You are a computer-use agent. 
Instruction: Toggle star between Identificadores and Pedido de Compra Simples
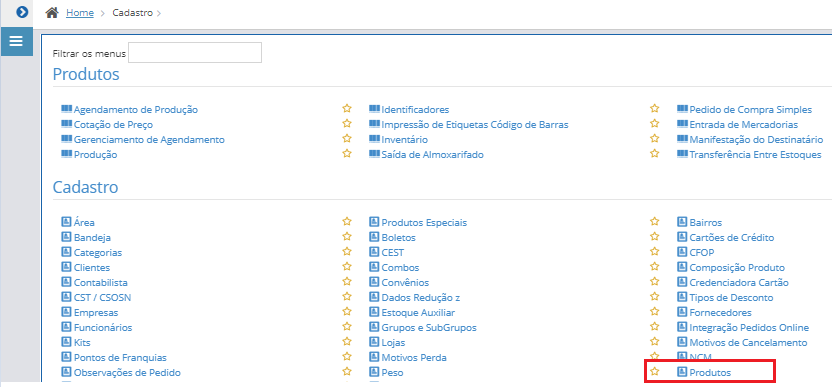coord(655,108)
